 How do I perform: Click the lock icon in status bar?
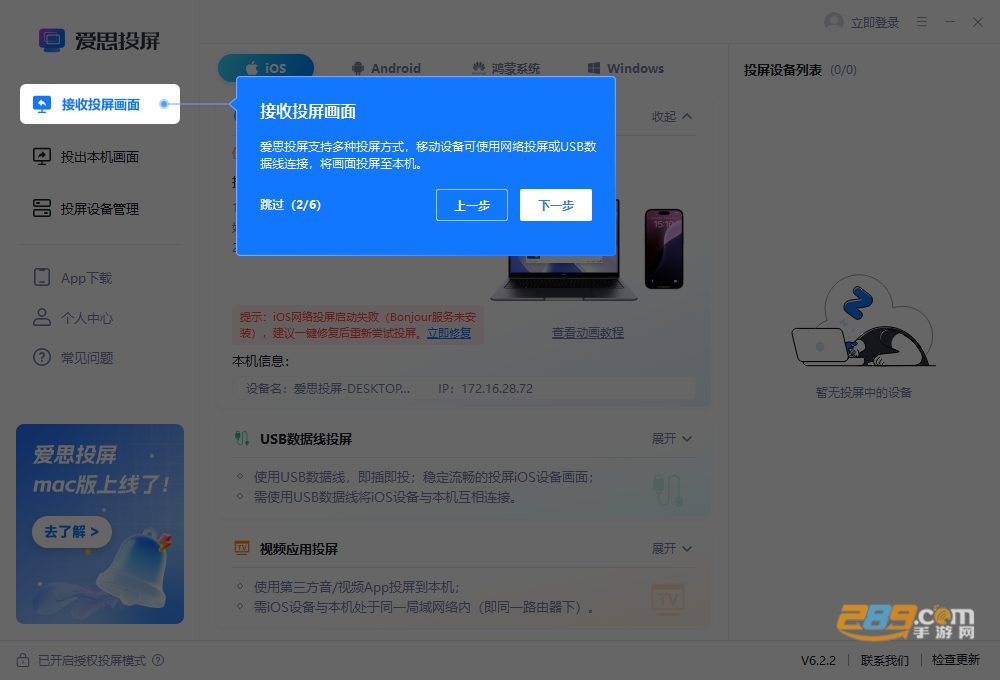[23, 660]
